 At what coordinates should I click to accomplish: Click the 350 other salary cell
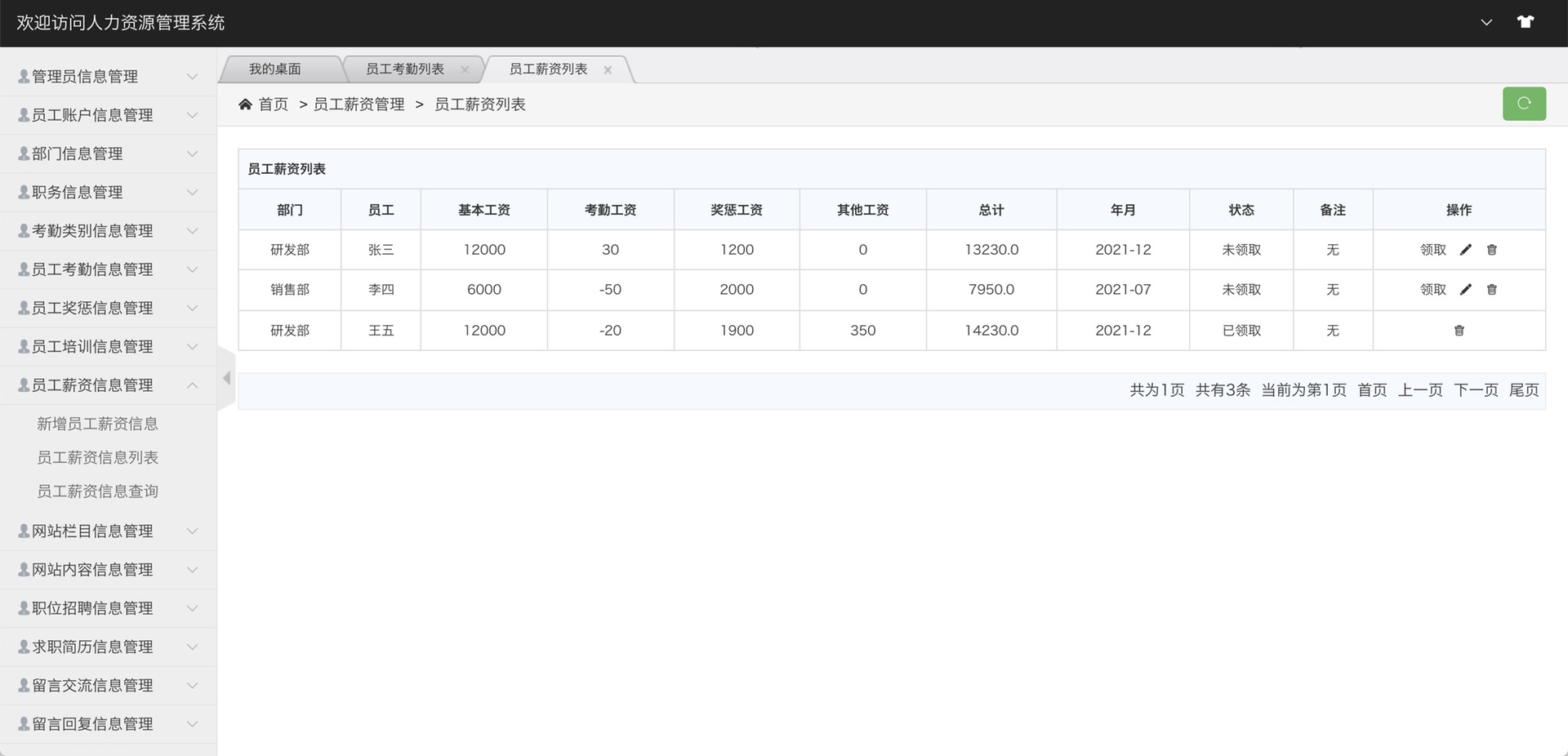(862, 331)
